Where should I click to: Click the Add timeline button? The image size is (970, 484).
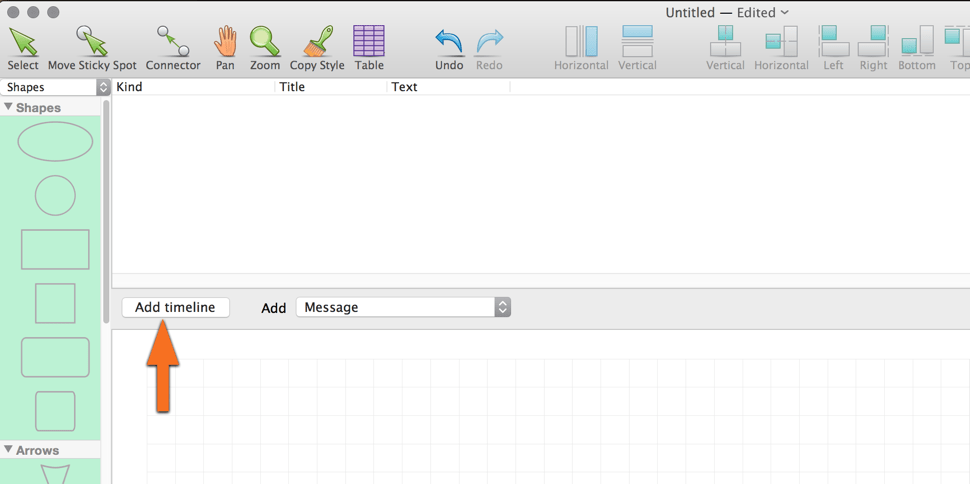point(176,307)
